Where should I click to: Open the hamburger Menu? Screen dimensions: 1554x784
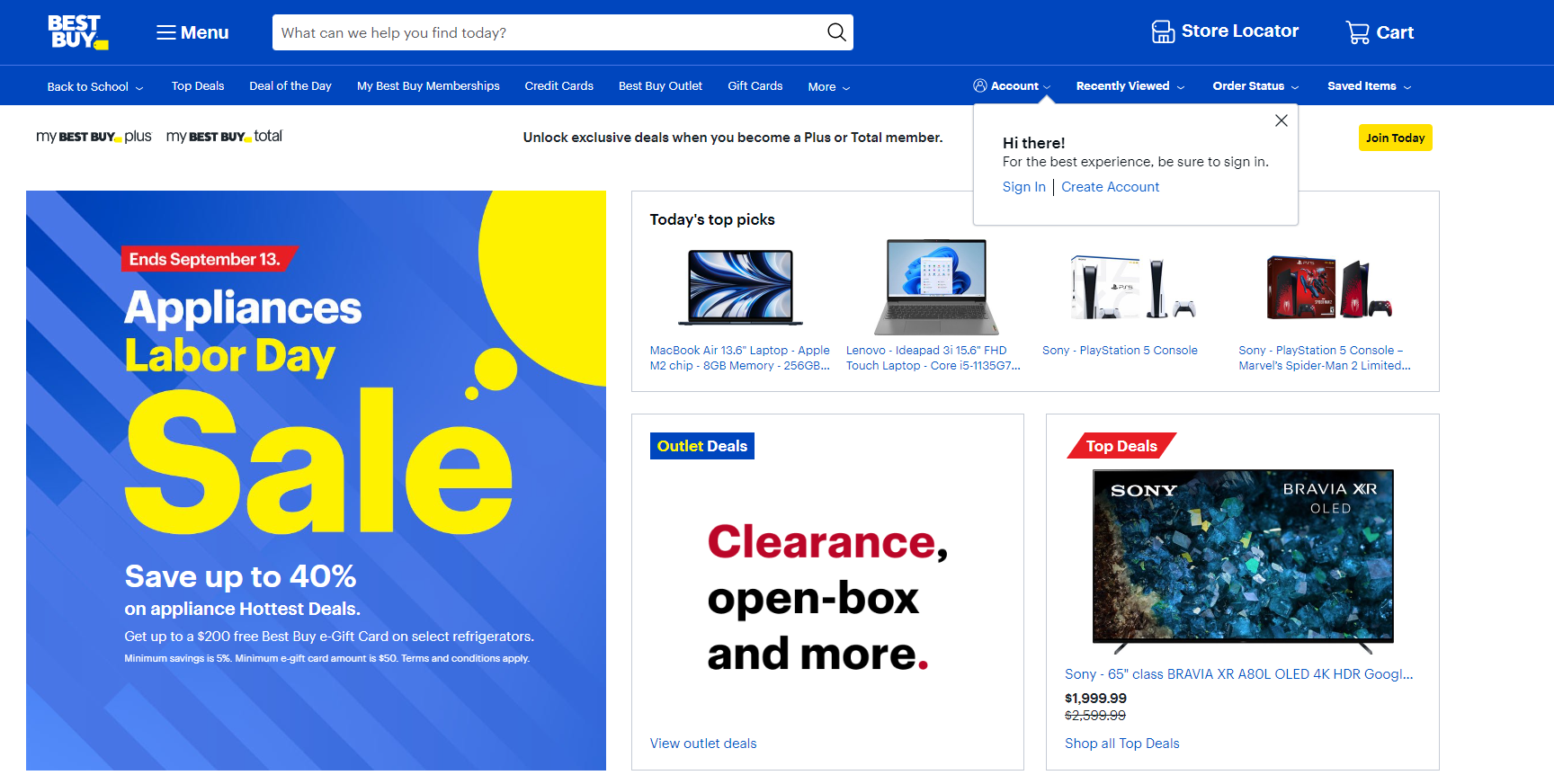pos(192,32)
